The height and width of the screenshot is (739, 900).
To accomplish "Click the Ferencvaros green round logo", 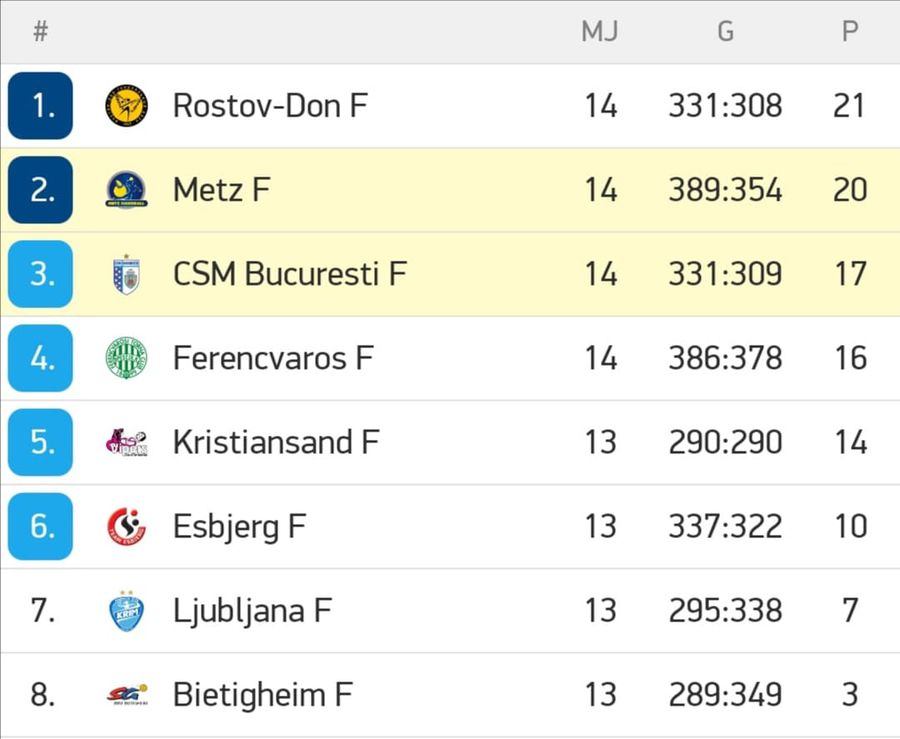I will tap(126, 358).
